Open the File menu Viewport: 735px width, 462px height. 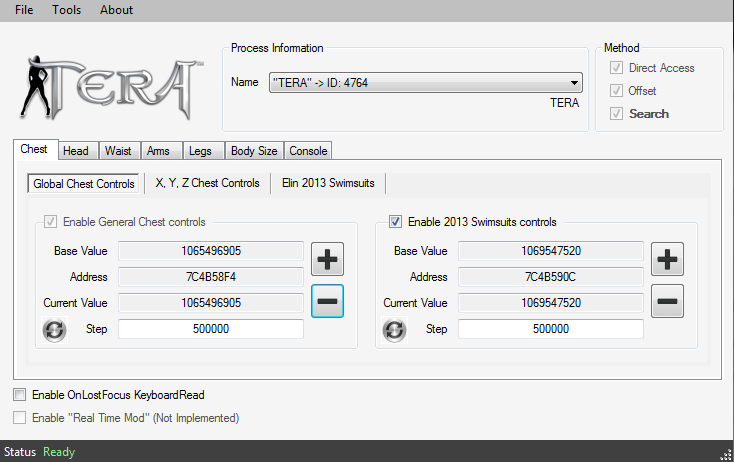(x=24, y=10)
